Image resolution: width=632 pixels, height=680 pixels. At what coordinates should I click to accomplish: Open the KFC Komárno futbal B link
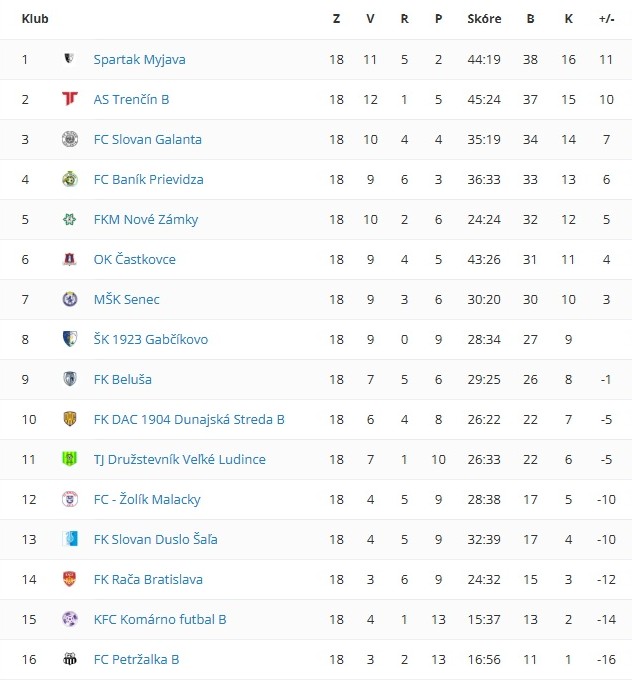click(159, 619)
